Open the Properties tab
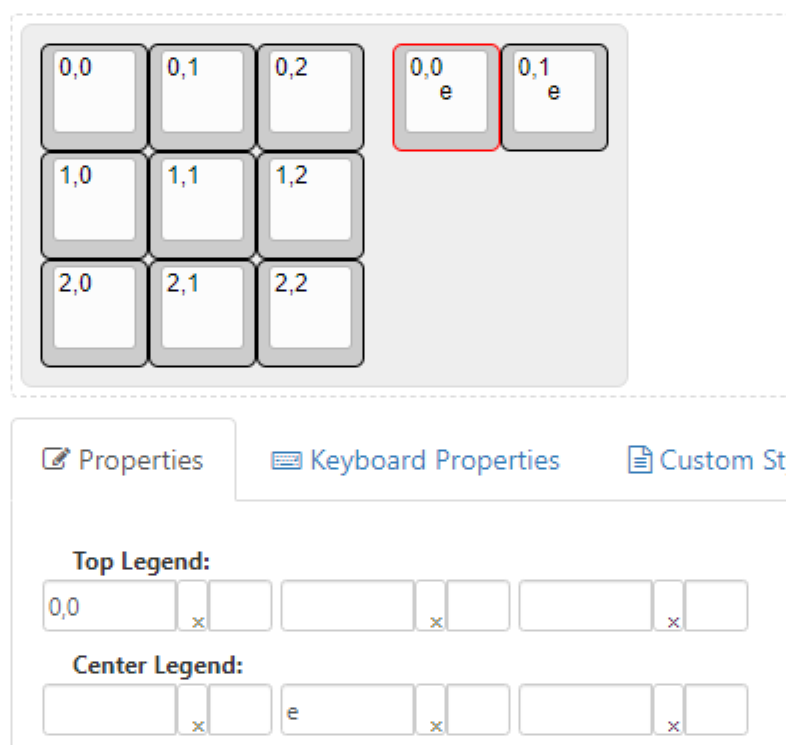This screenshot has height=745, width=786. pyautogui.click(x=123, y=459)
